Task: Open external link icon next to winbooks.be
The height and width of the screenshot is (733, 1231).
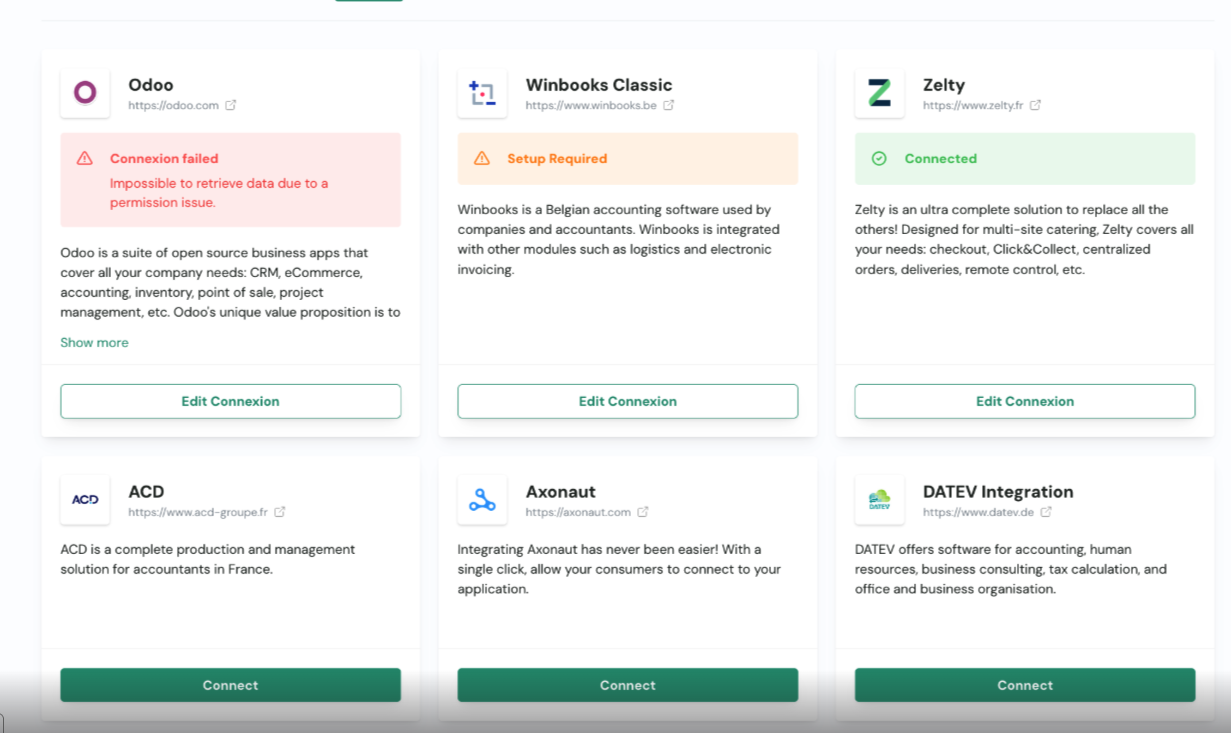Action: coord(669,105)
